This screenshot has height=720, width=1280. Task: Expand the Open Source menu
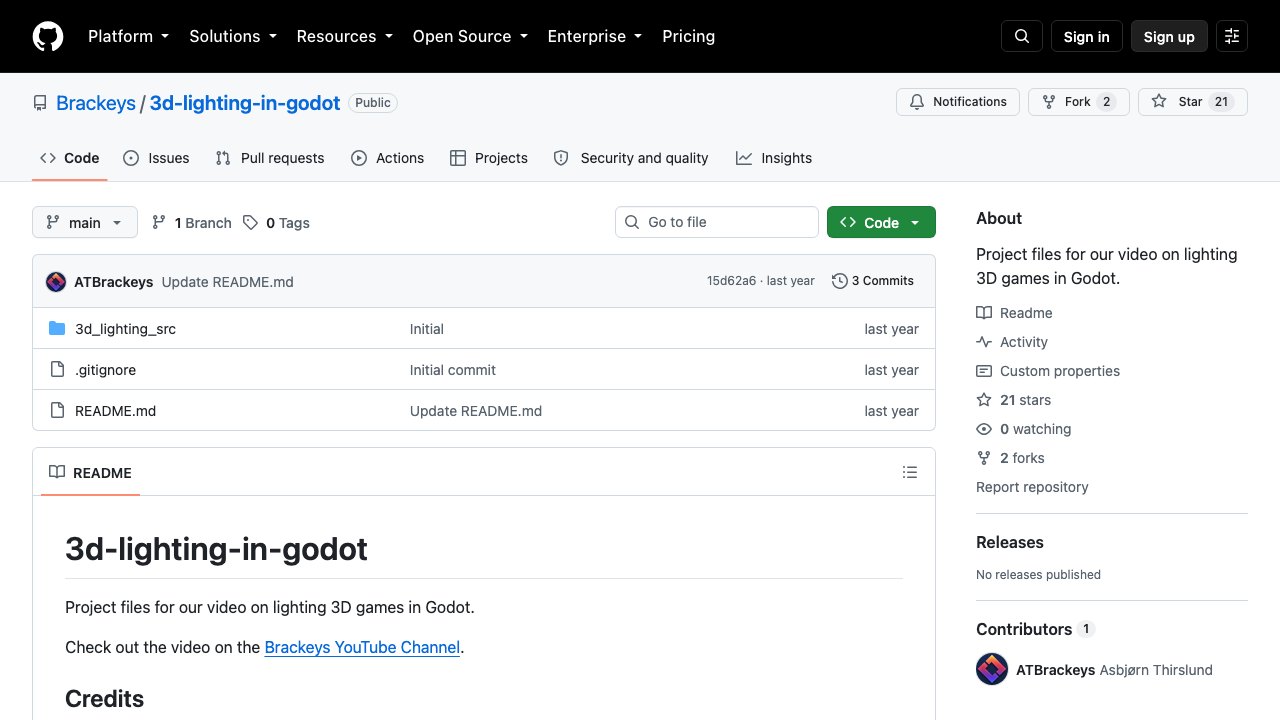[470, 36]
